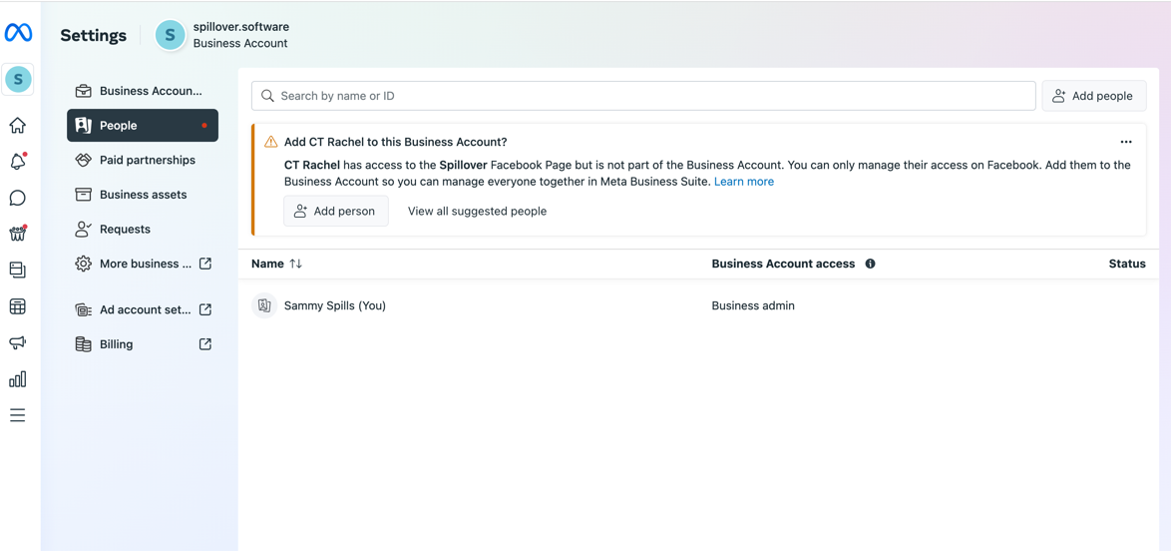Click spillover.software avatar in header
1176x556 pixels.
(x=170, y=35)
